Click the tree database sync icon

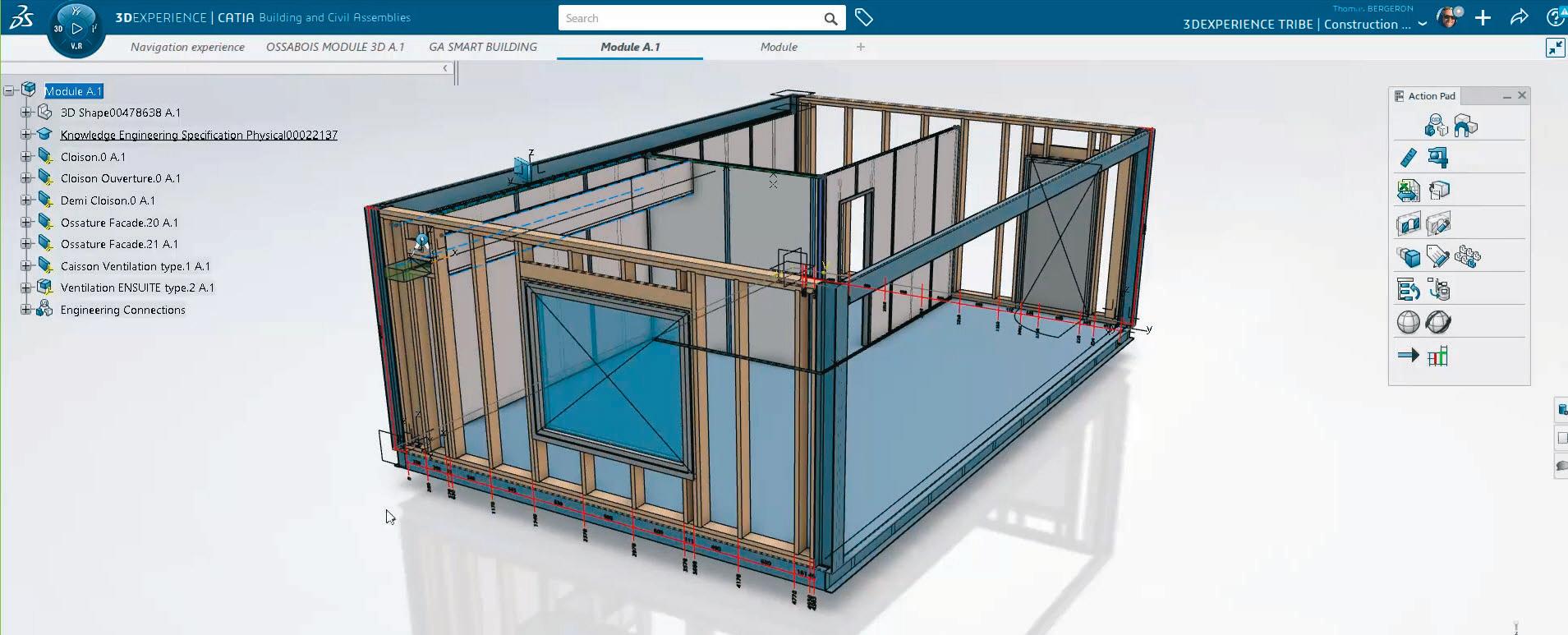click(x=1439, y=289)
